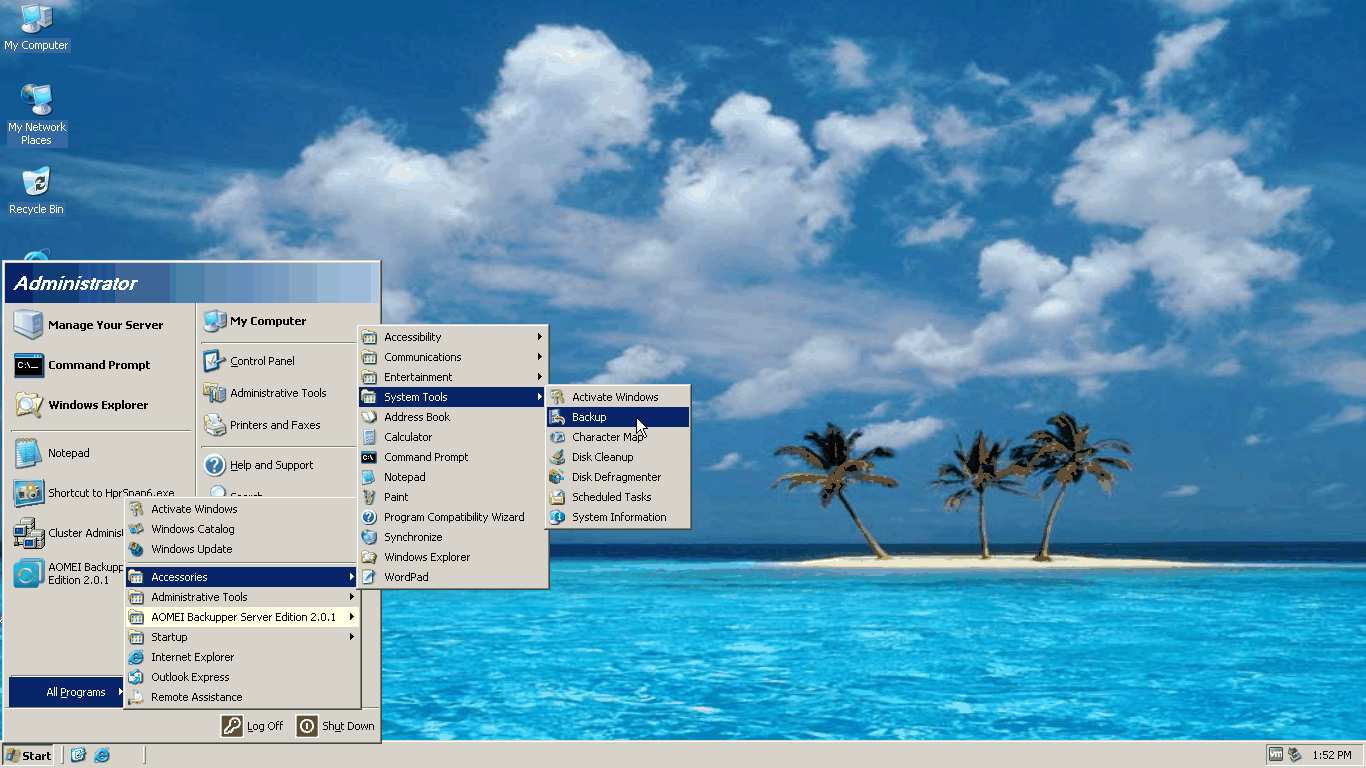Viewport: 1366px width, 768px height.
Task: Open Control Panel from Start menu
Action: (x=262, y=361)
